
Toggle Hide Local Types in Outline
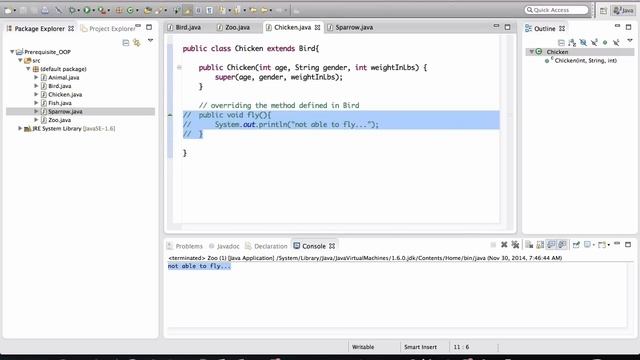(616, 42)
